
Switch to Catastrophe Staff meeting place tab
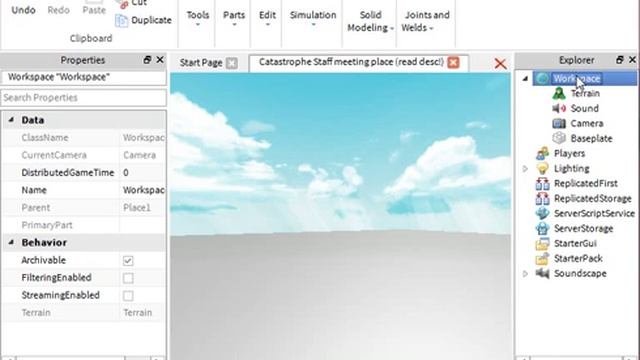pos(351,62)
